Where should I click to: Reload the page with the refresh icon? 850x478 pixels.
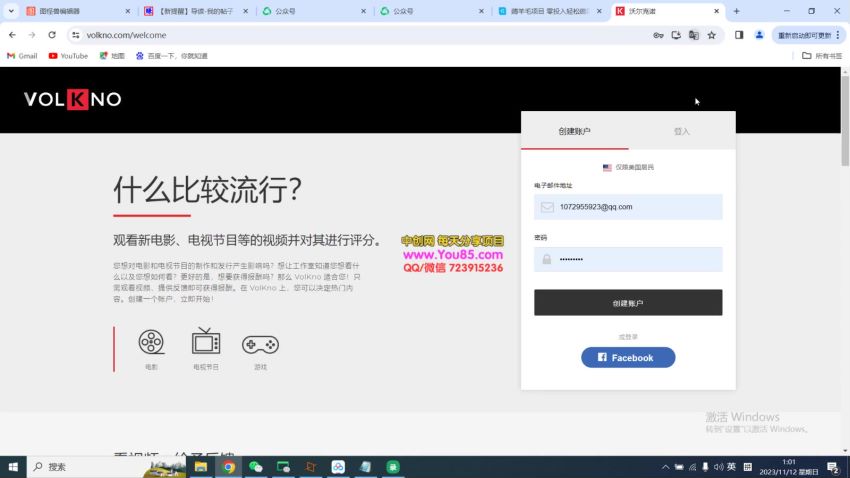pyautogui.click(x=52, y=35)
